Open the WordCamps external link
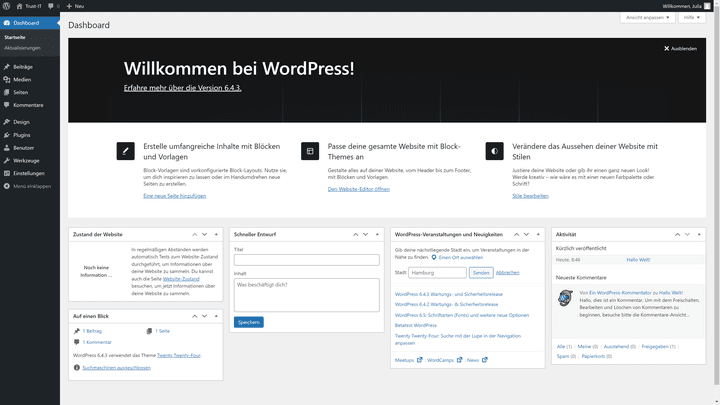 coord(444,360)
